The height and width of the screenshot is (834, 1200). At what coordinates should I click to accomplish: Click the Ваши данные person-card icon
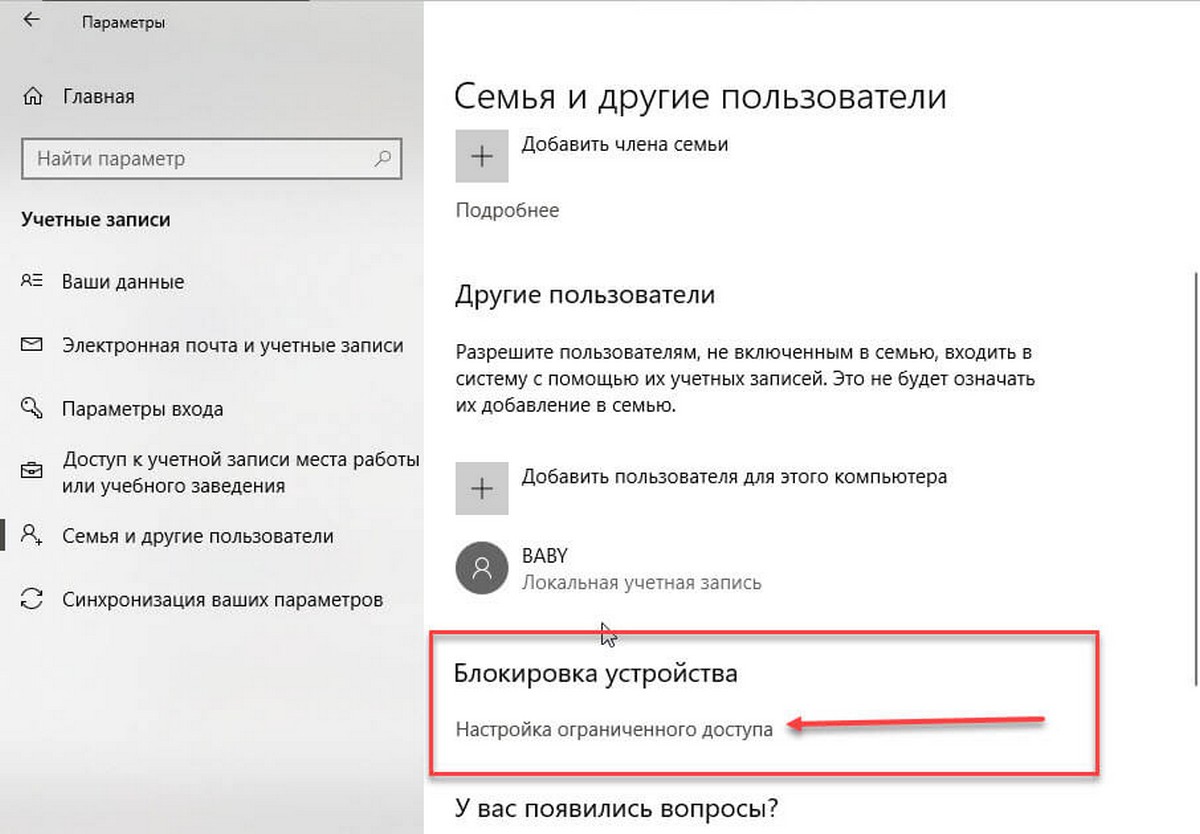32,281
